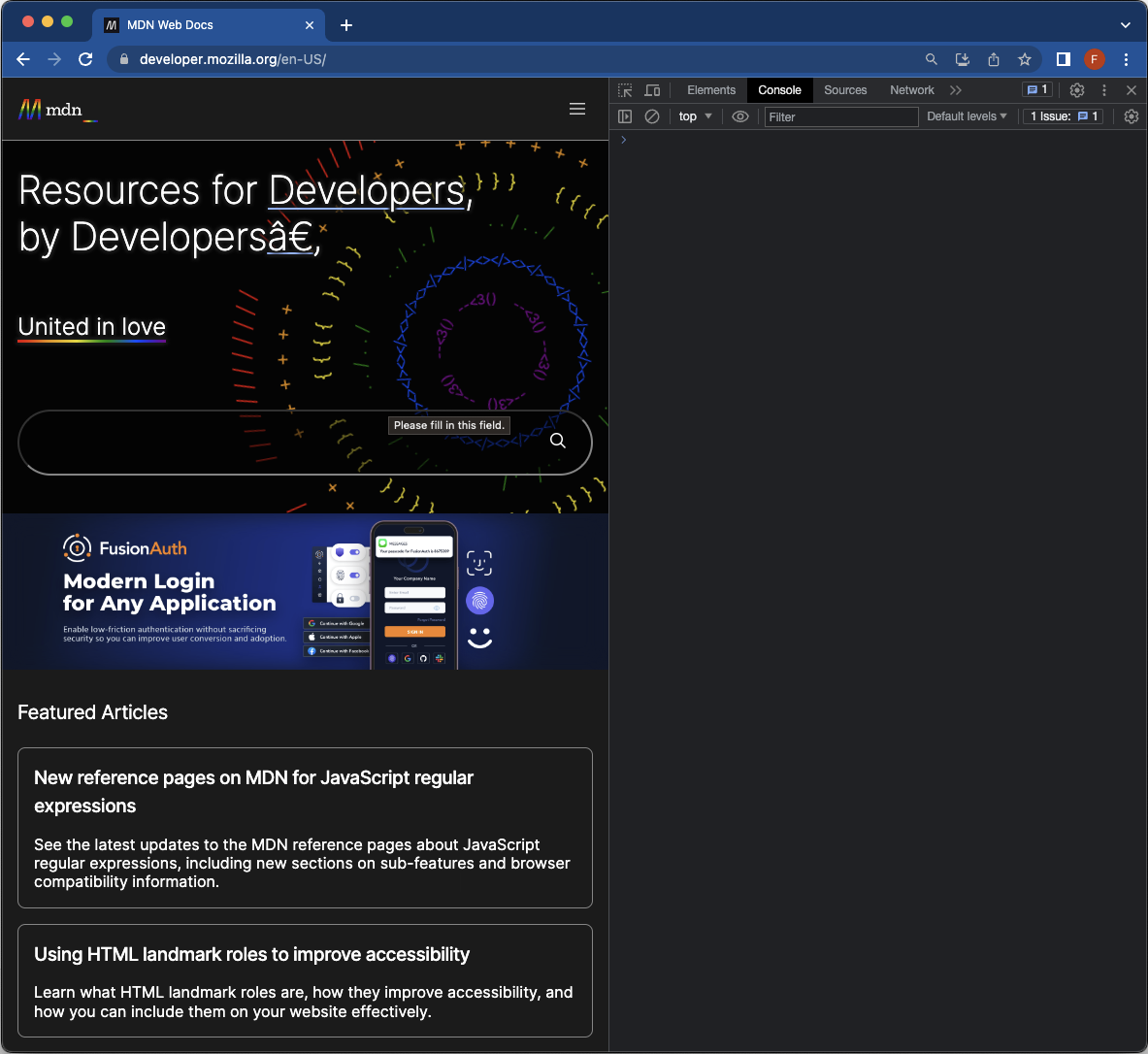Reload the MDN page
Viewport: 1148px width, 1054px height.
coord(85,59)
